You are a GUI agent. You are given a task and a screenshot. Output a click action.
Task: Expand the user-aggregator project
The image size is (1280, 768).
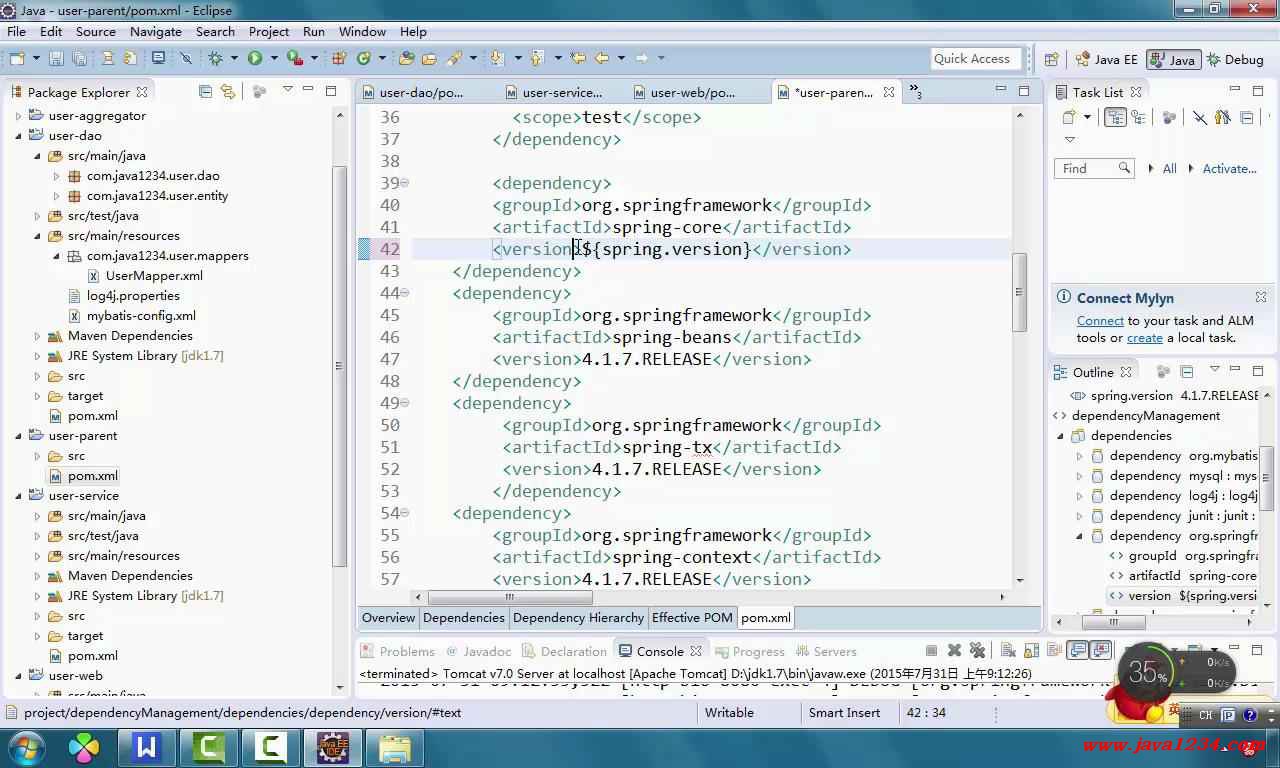pos(18,116)
